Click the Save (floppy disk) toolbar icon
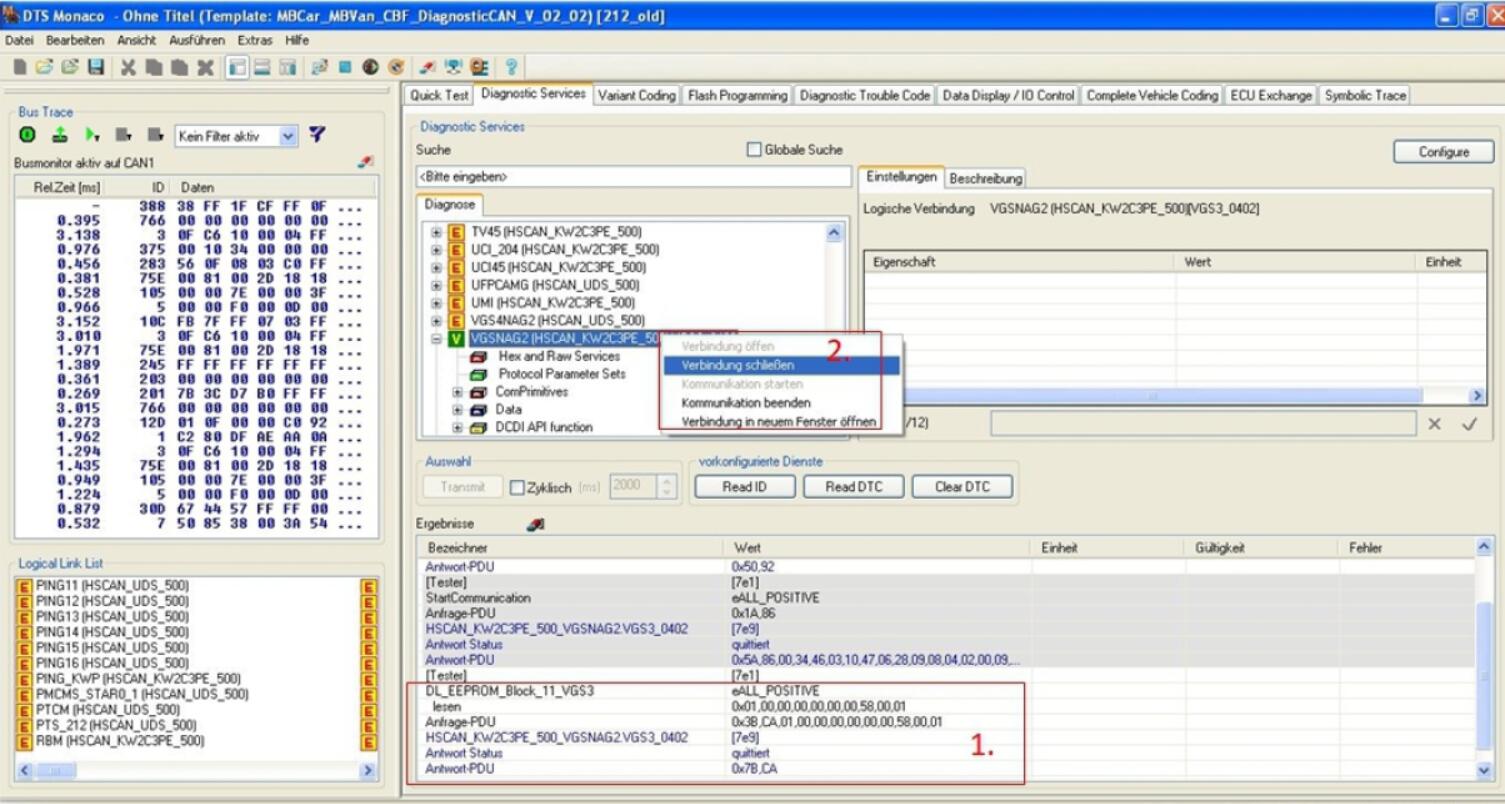Viewport: 1505px width, 804px height. point(95,66)
